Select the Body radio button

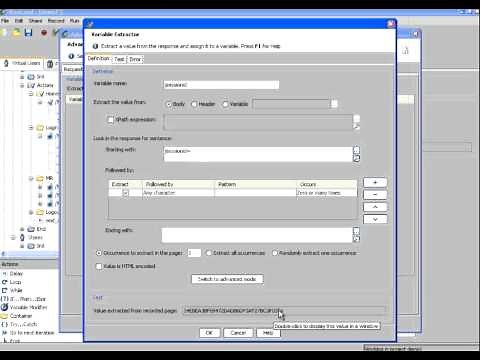169,104
